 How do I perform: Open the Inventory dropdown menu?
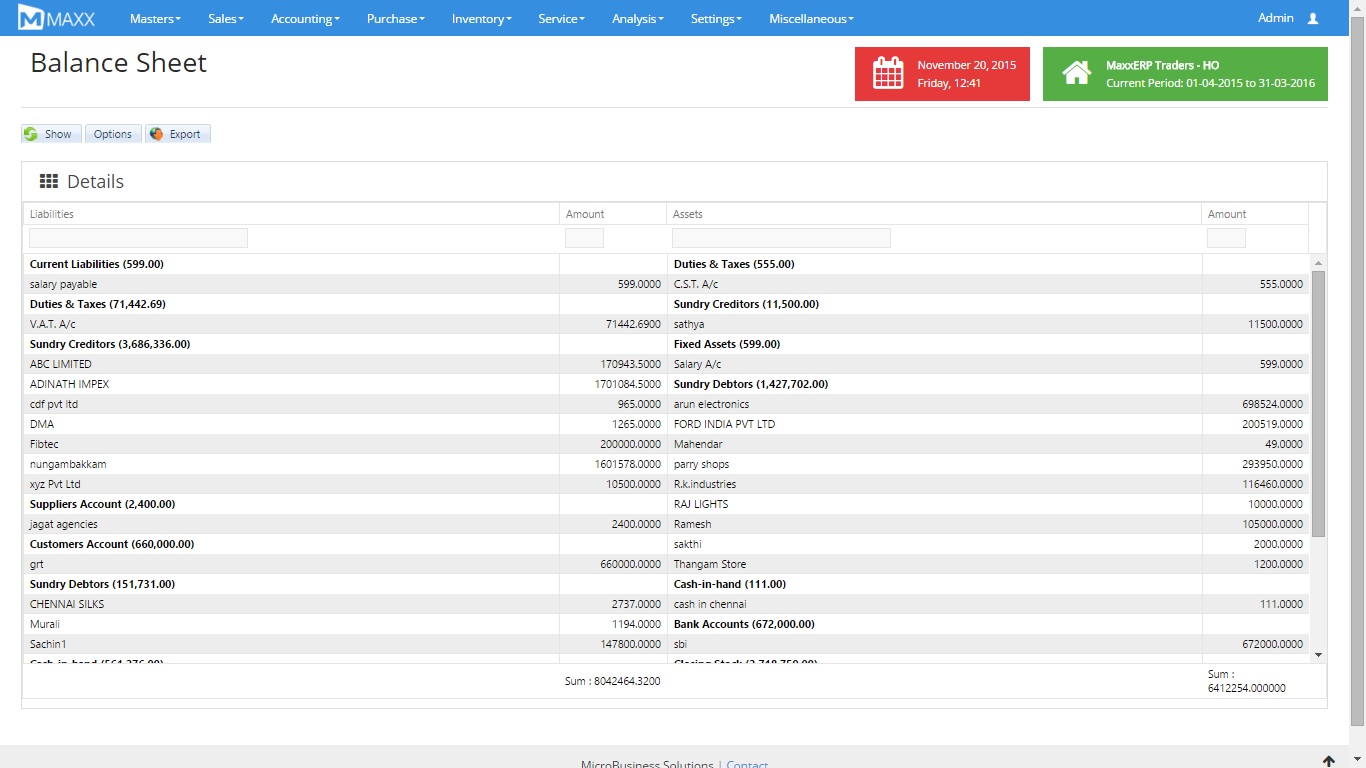tap(481, 18)
